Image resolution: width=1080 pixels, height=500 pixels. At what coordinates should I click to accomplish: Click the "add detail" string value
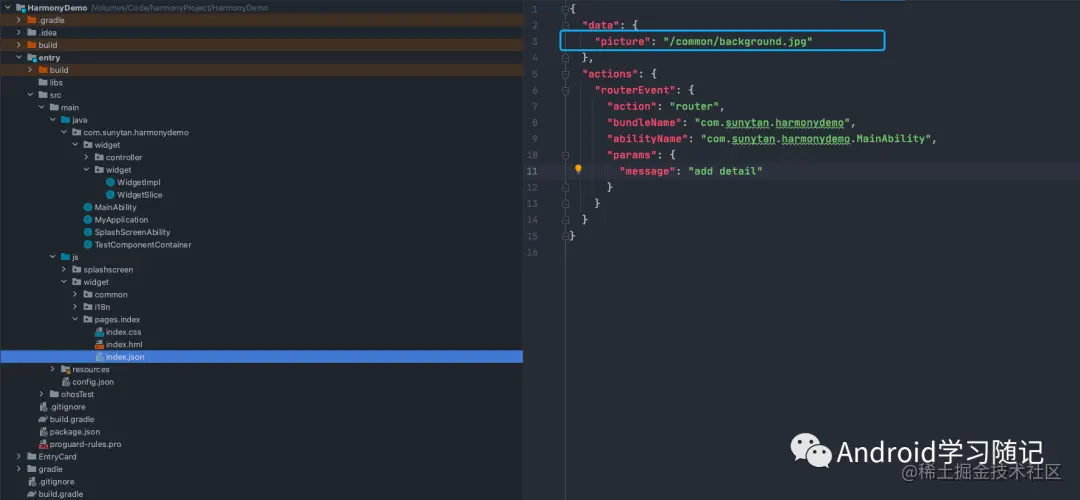pyautogui.click(x=725, y=171)
